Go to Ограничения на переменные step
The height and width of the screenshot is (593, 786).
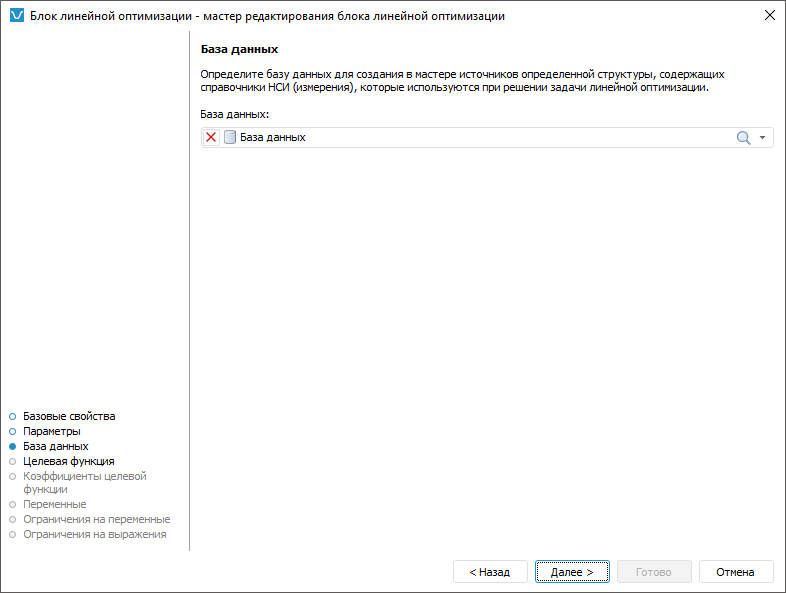96,520
